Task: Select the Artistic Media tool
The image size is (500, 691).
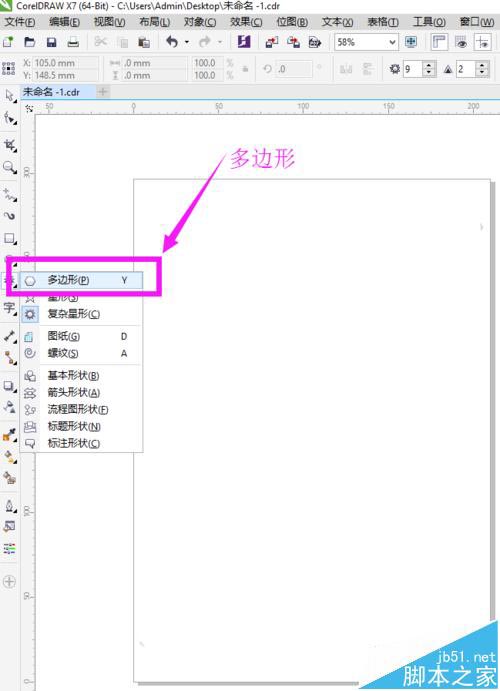Action: 9,216
